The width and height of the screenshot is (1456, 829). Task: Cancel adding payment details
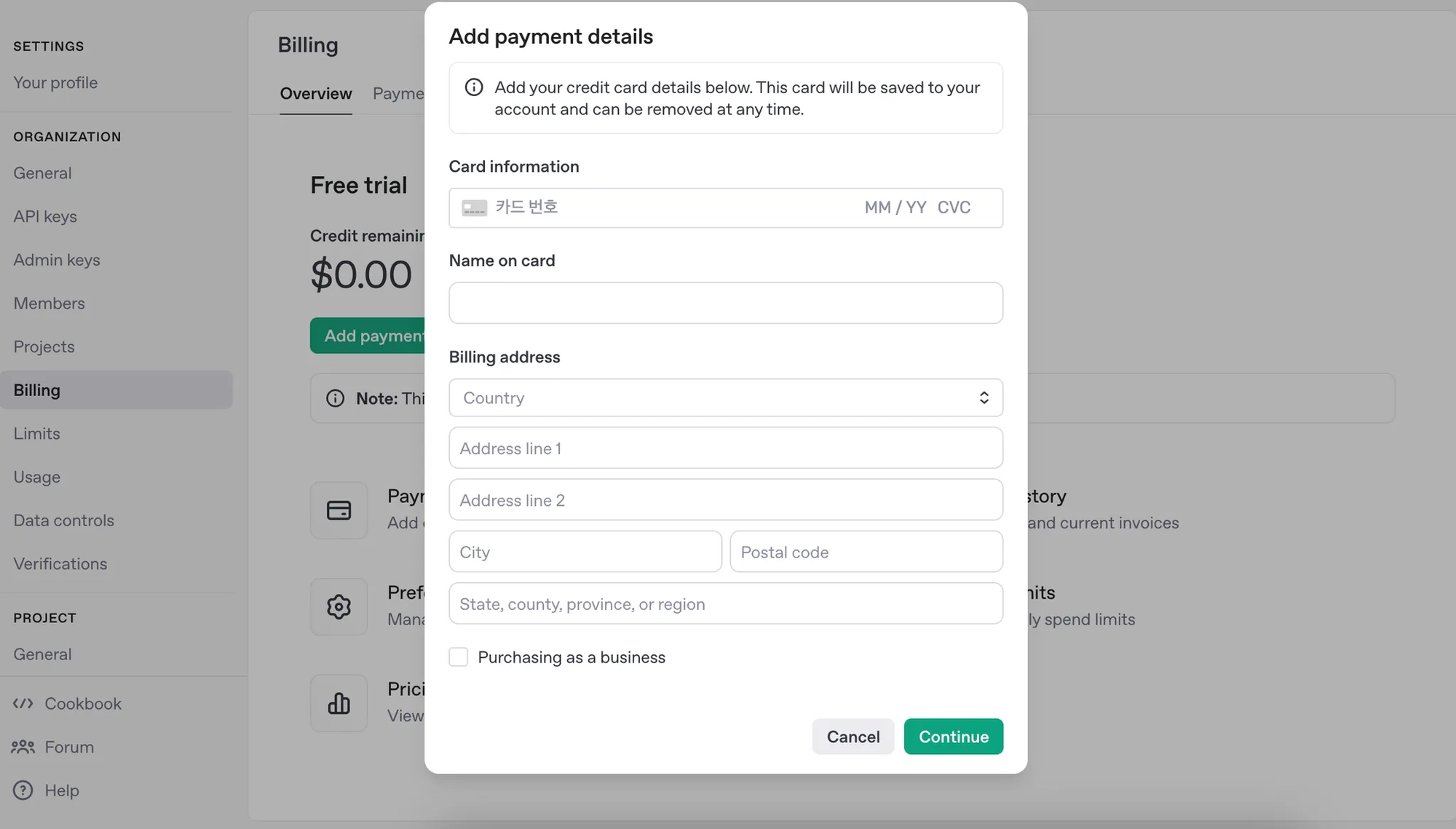tap(853, 737)
